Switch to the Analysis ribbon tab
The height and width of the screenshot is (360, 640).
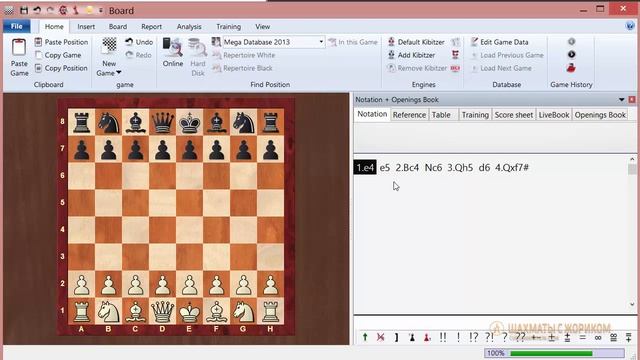pos(189,27)
